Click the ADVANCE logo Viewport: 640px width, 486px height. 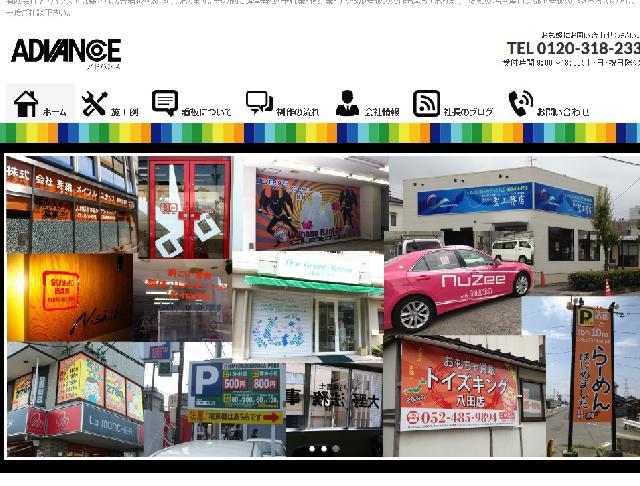[x=67, y=53]
